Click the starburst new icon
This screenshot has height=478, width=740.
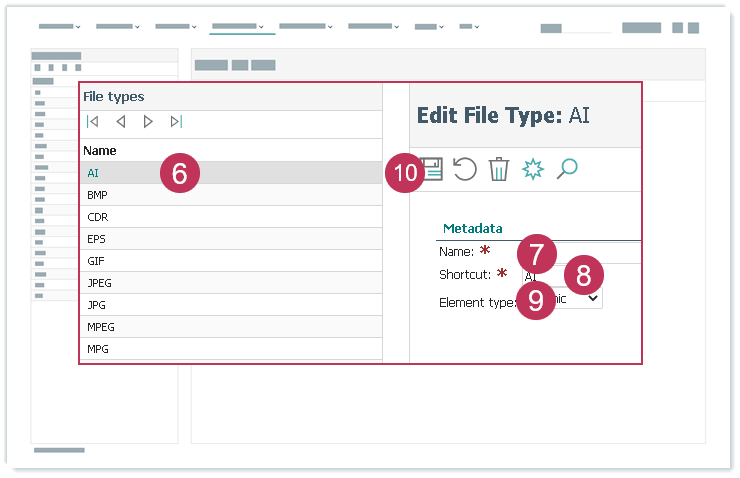coord(532,169)
